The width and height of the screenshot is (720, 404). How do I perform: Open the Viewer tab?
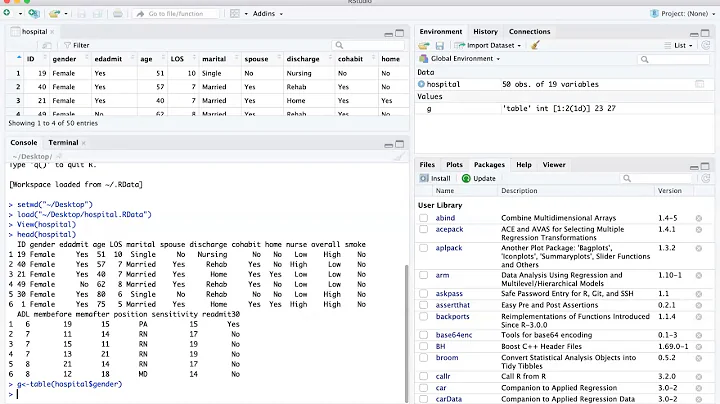(554, 165)
